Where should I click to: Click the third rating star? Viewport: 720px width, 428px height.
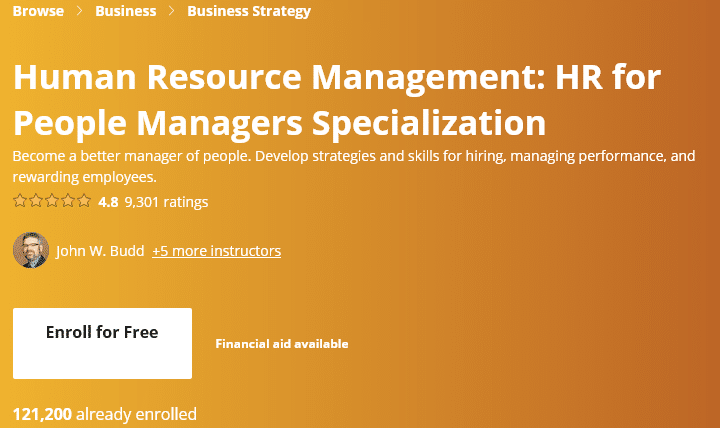[x=52, y=201]
